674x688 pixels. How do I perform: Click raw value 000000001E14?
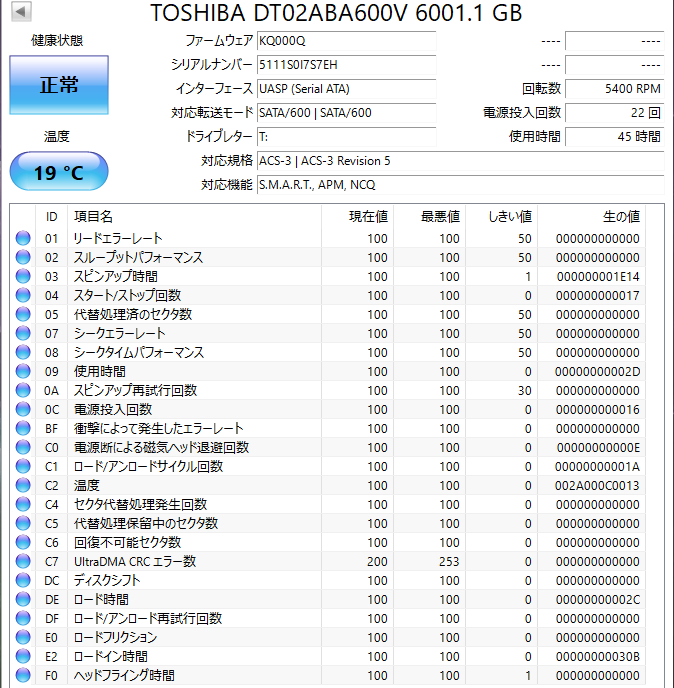coord(598,277)
